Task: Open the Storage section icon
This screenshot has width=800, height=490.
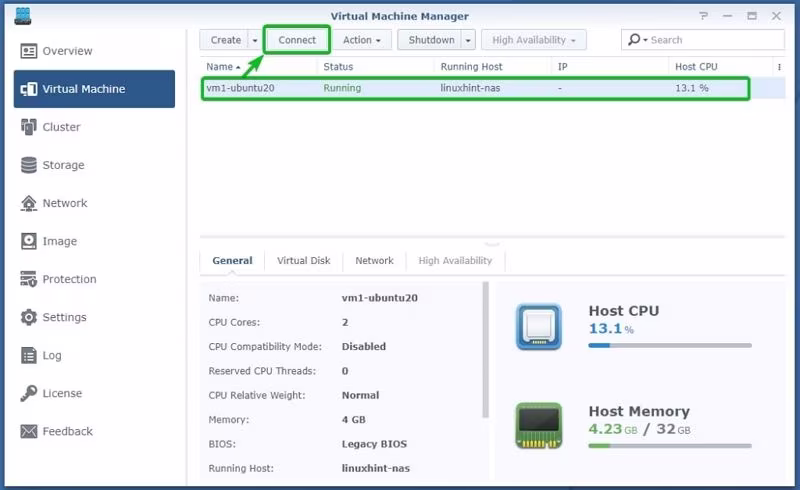Action: [29, 165]
